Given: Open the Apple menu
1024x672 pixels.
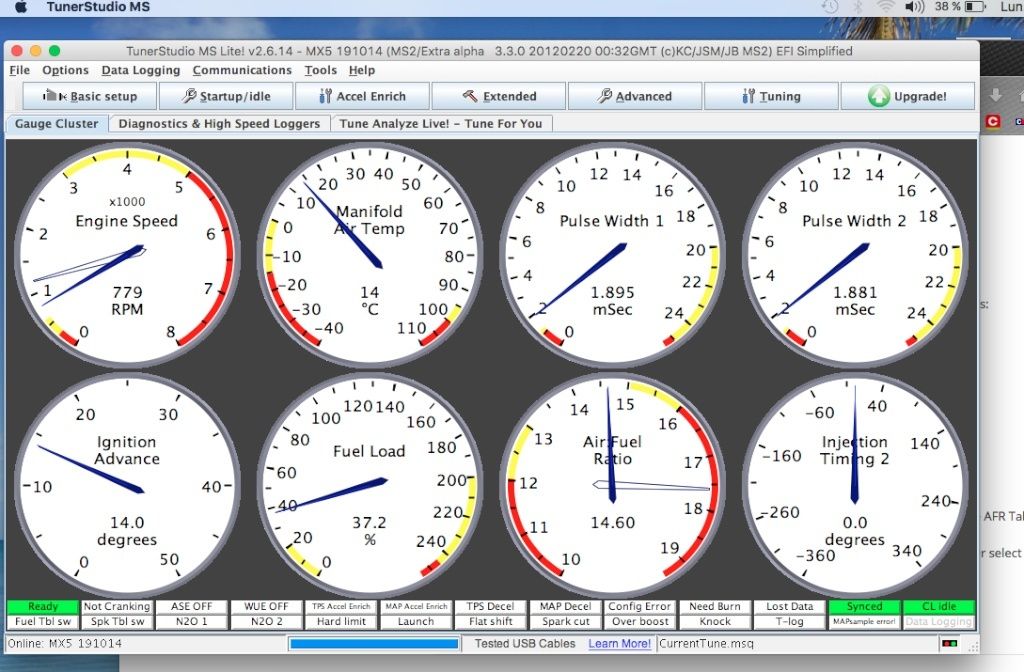Looking at the screenshot, I should point(21,7).
